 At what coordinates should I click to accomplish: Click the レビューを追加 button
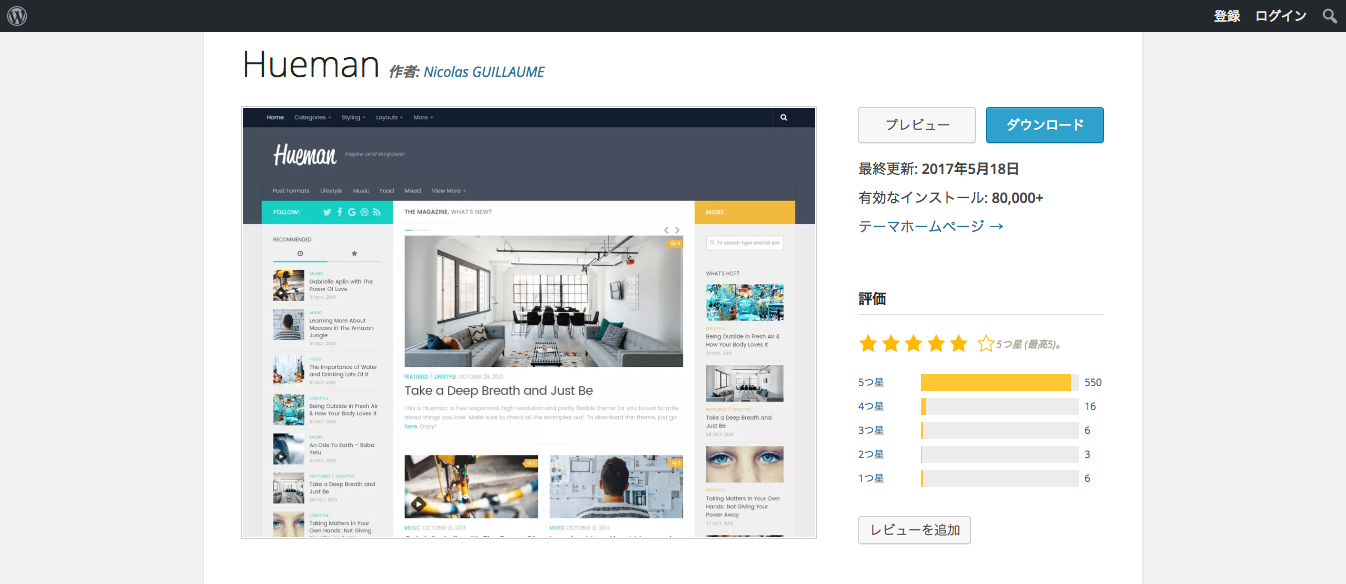[914, 530]
